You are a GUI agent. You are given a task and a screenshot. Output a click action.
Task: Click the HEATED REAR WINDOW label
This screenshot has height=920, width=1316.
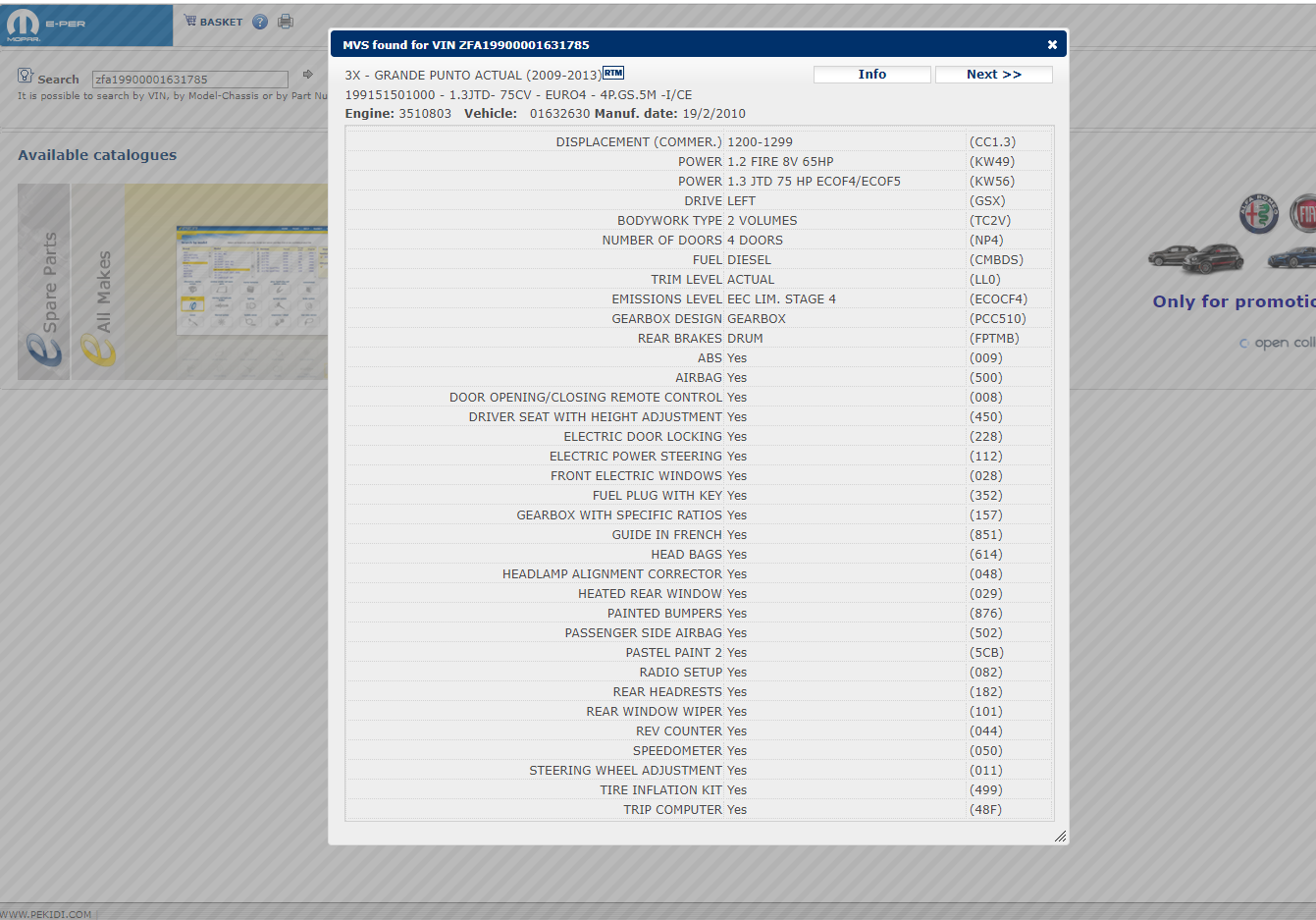[x=650, y=594]
